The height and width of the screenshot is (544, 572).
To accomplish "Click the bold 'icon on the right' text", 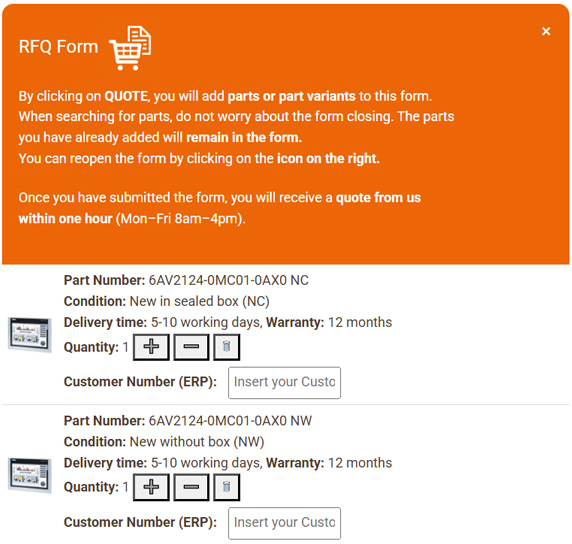I will click(x=328, y=159).
